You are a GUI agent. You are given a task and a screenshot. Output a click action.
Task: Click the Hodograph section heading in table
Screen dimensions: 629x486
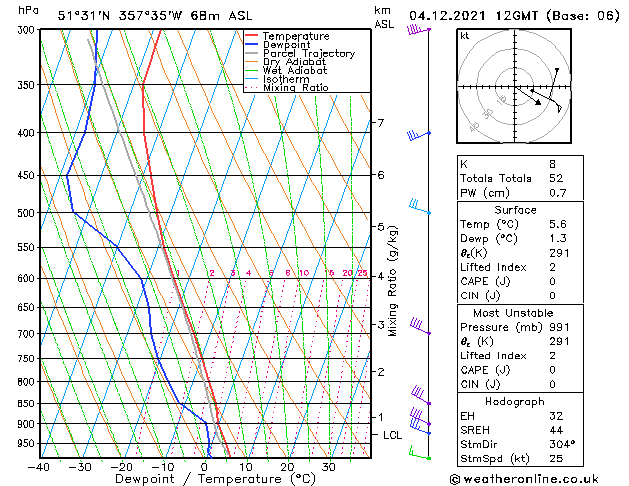point(515,401)
